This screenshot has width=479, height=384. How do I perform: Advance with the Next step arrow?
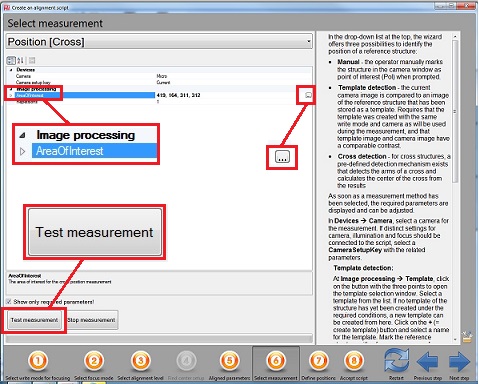(459, 362)
